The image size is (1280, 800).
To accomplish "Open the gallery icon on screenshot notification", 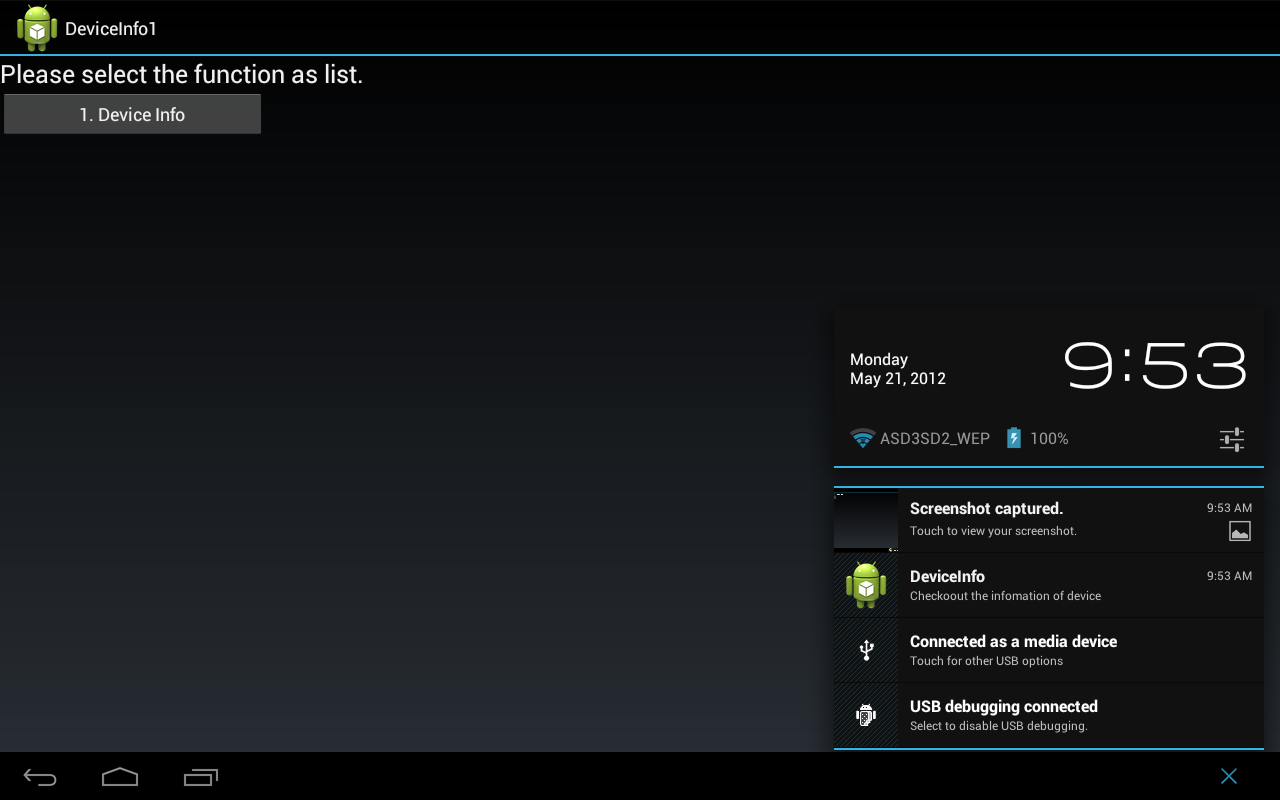I will (x=1240, y=531).
